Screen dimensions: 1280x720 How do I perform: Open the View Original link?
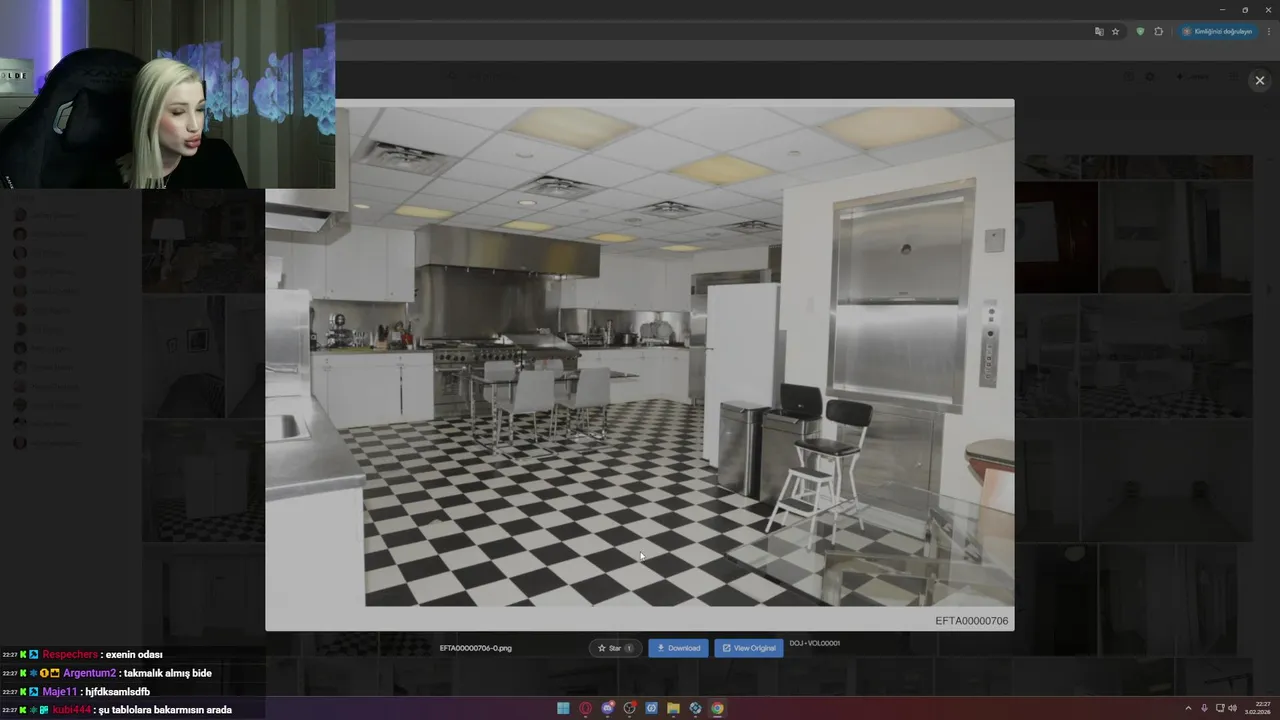point(749,648)
